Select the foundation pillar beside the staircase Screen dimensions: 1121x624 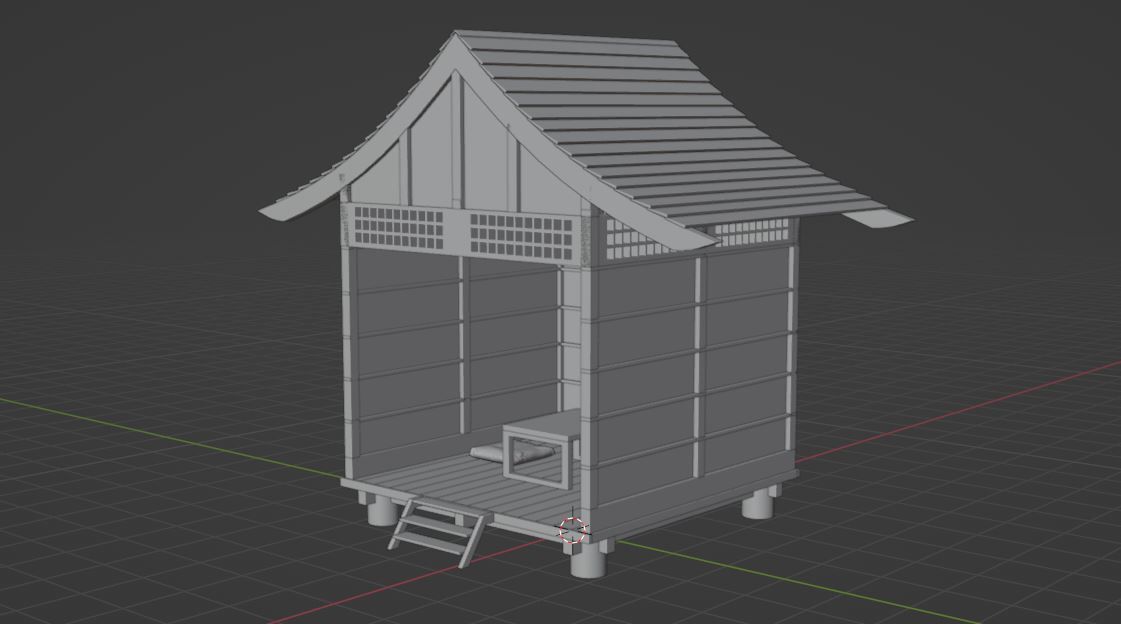tap(382, 509)
